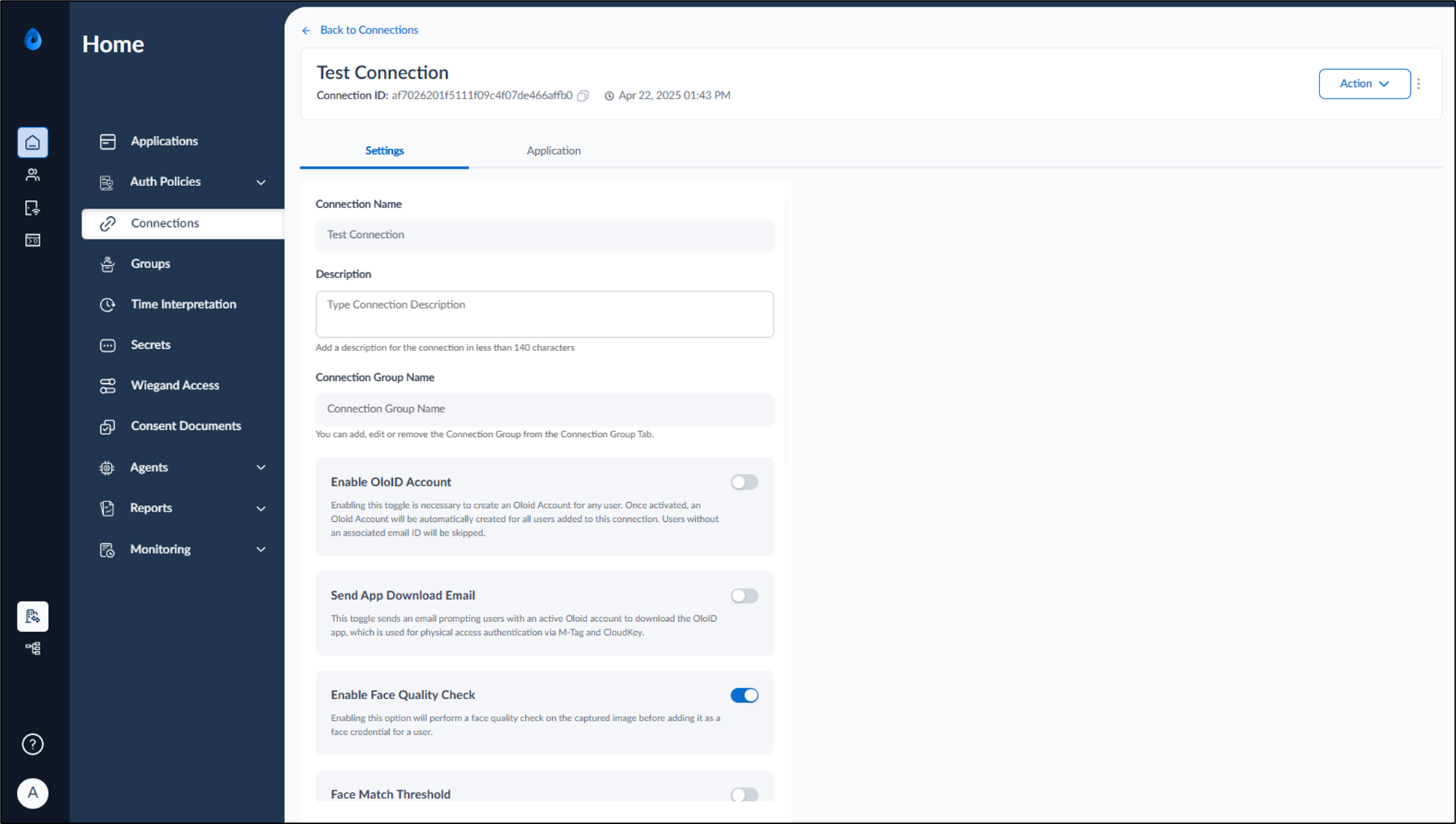Image resolution: width=1456 pixels, height=824 pixels.
Task: Switch to the Settings tab
Action: click(x=384, y=151)
